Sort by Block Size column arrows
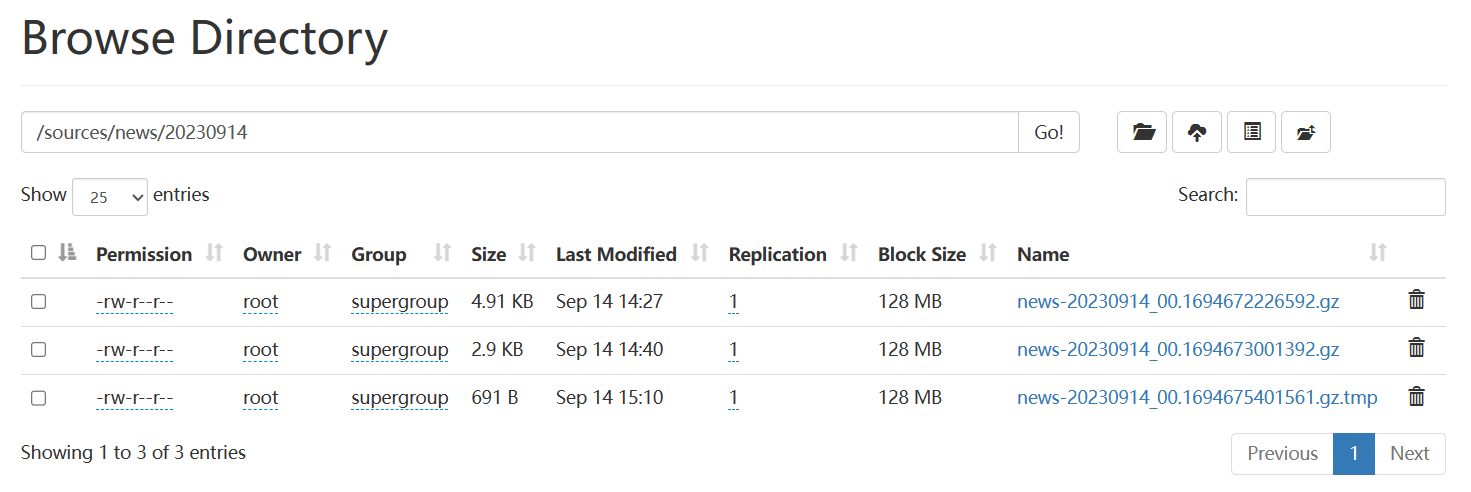The image size is (1471, 492). 988,254
